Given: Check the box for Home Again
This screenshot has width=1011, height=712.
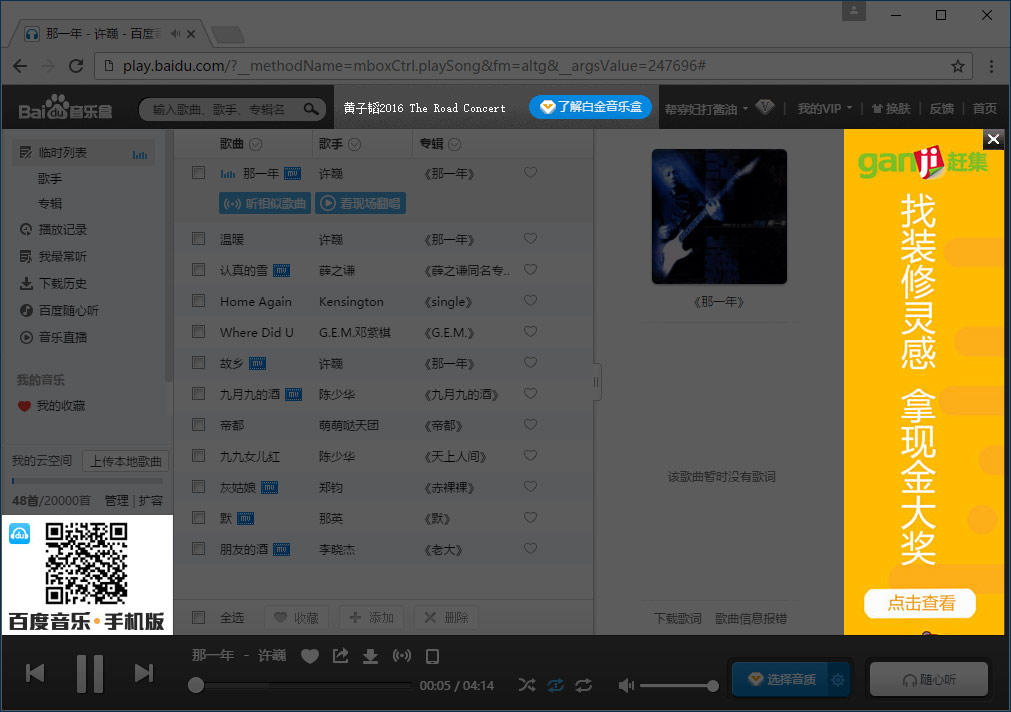Looking at the screenshot, I should pyautogui.click(x=199, y=301).
